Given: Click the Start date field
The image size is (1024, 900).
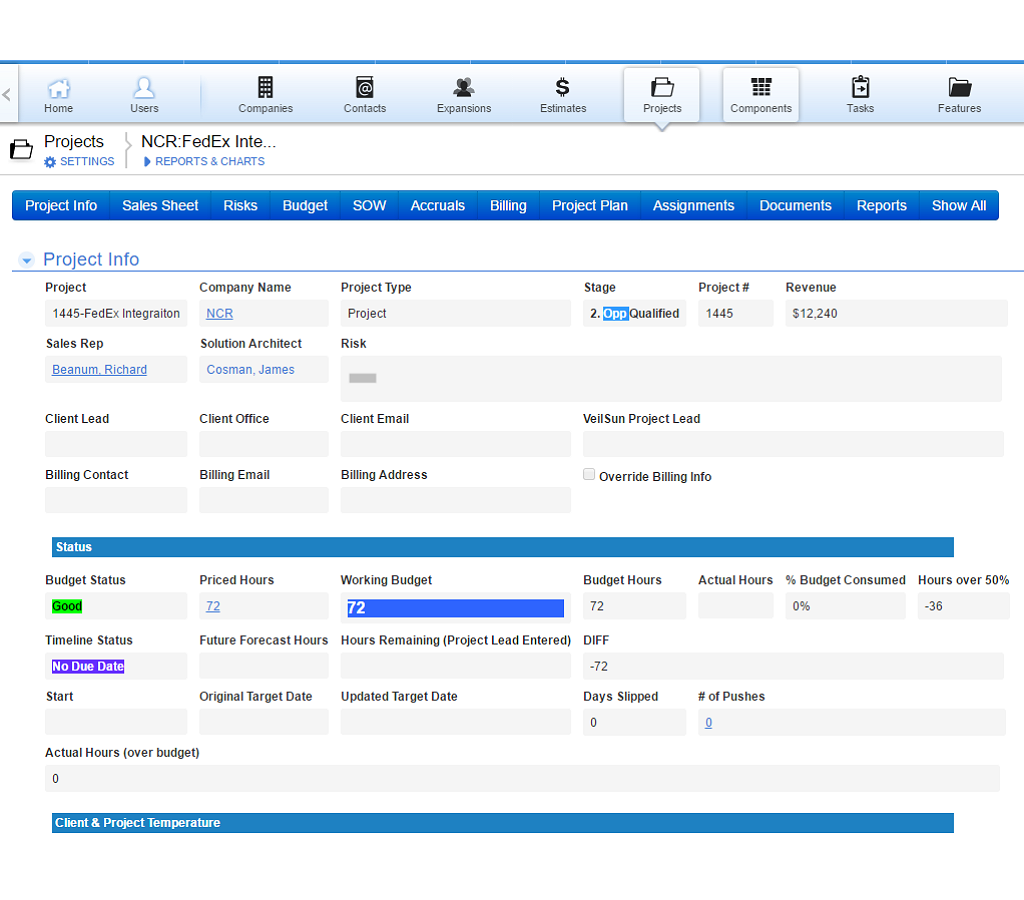Looking at the screenshot, I should coord(116,722).
